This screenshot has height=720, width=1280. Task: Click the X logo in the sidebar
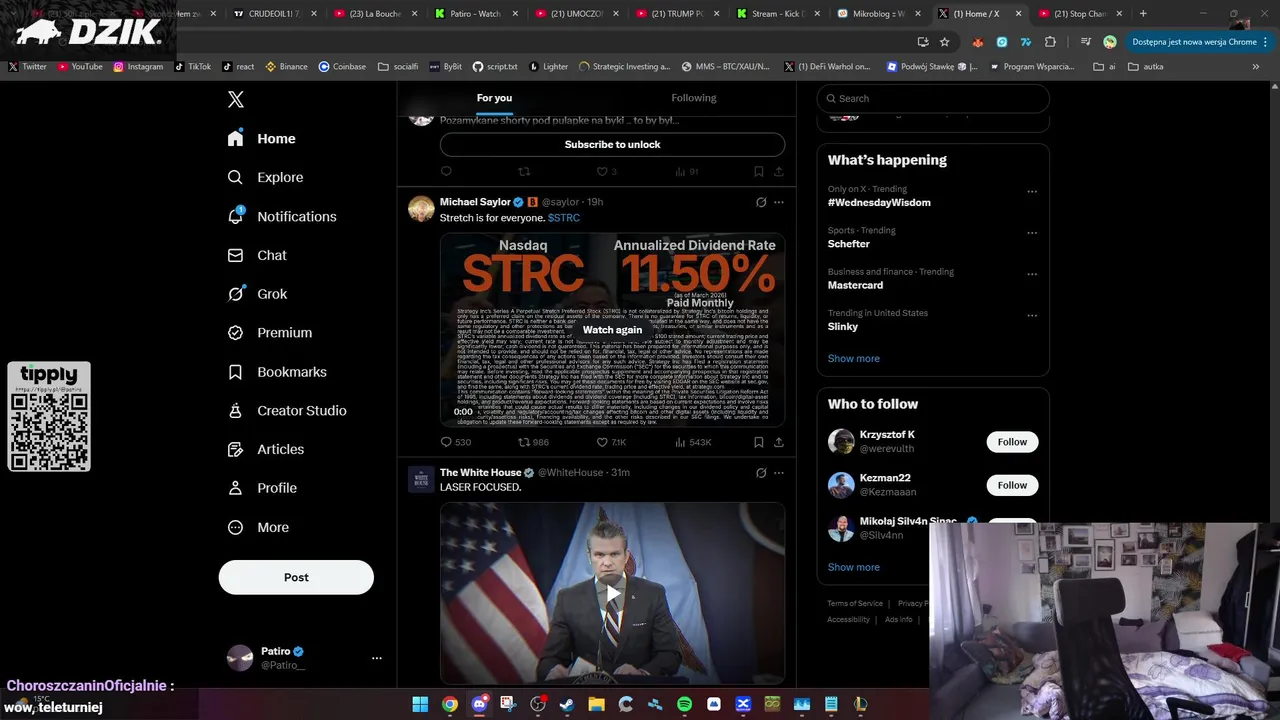[236, 99]
